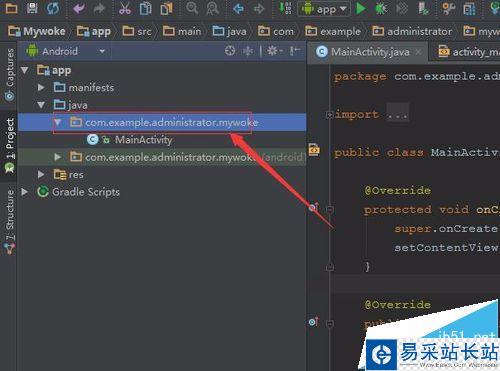Place cursor on 'public class' line
Screen dimensions: 500x371
pyautogui.click(x=417, y=152)
